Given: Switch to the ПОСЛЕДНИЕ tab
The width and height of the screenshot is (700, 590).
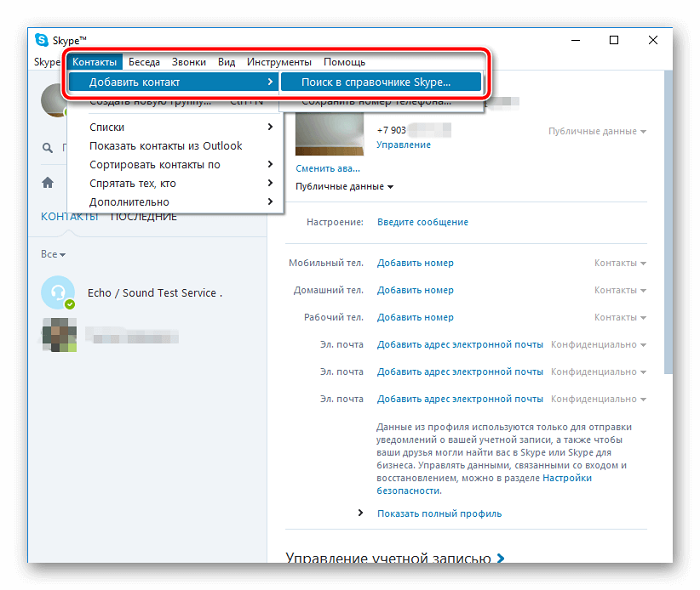Looking at the screenshot, I should coord(143,217).
